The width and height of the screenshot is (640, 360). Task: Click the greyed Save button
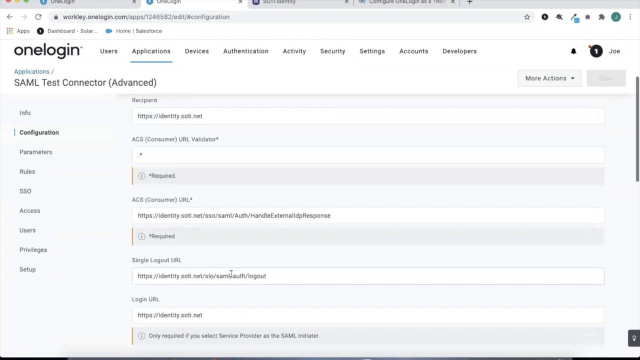pyautogui.click(x=606, y=78)
